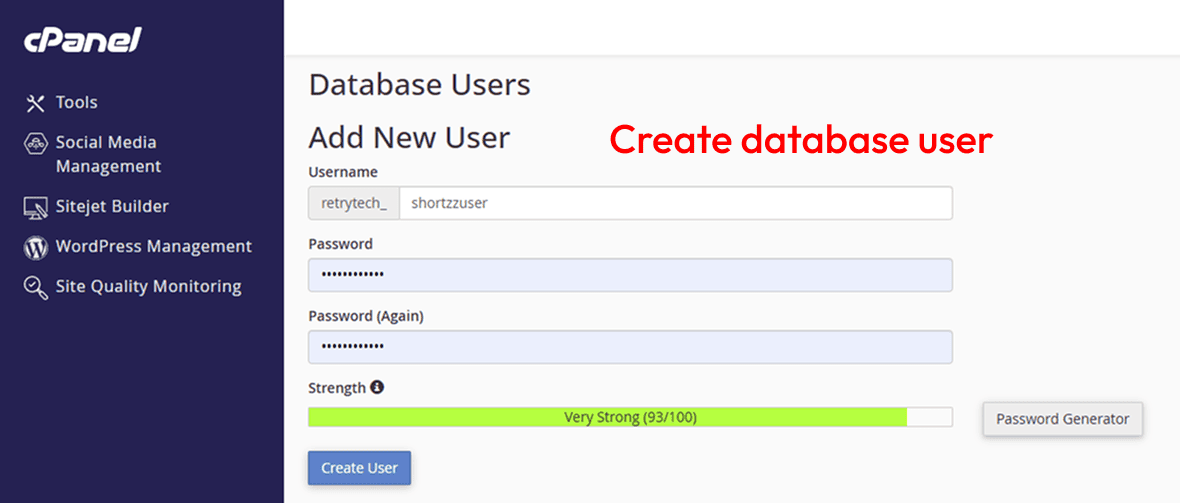
Task: Open the Tools menu item label
Action: point(77,103)
